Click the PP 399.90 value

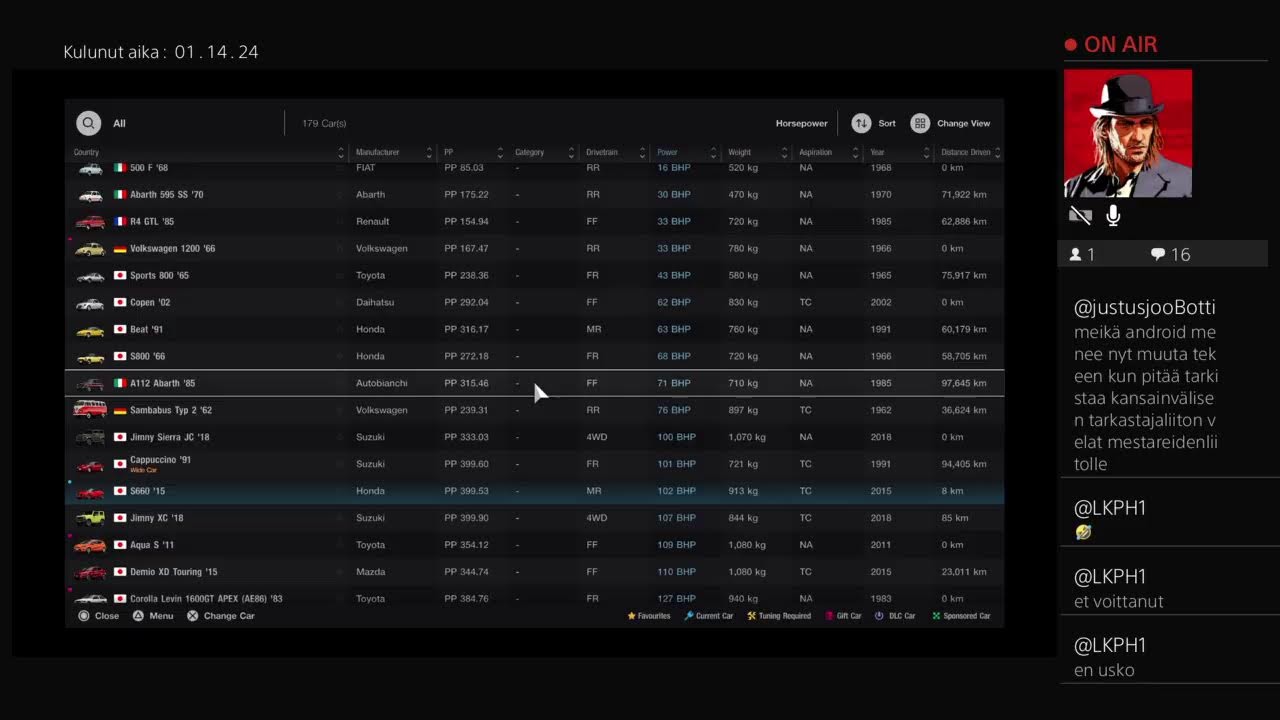467,518
